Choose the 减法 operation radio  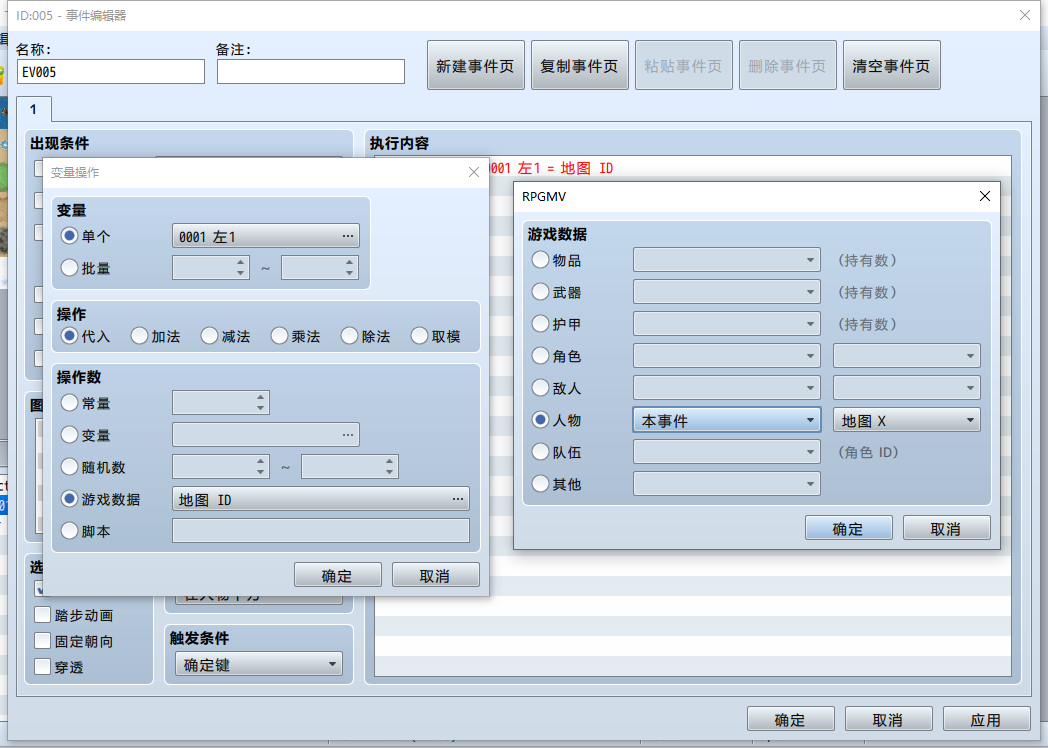209,336
